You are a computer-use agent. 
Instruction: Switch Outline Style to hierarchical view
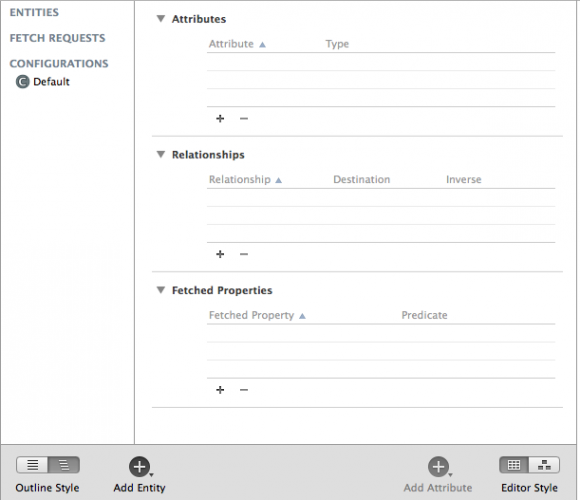(x=64, y=465)
